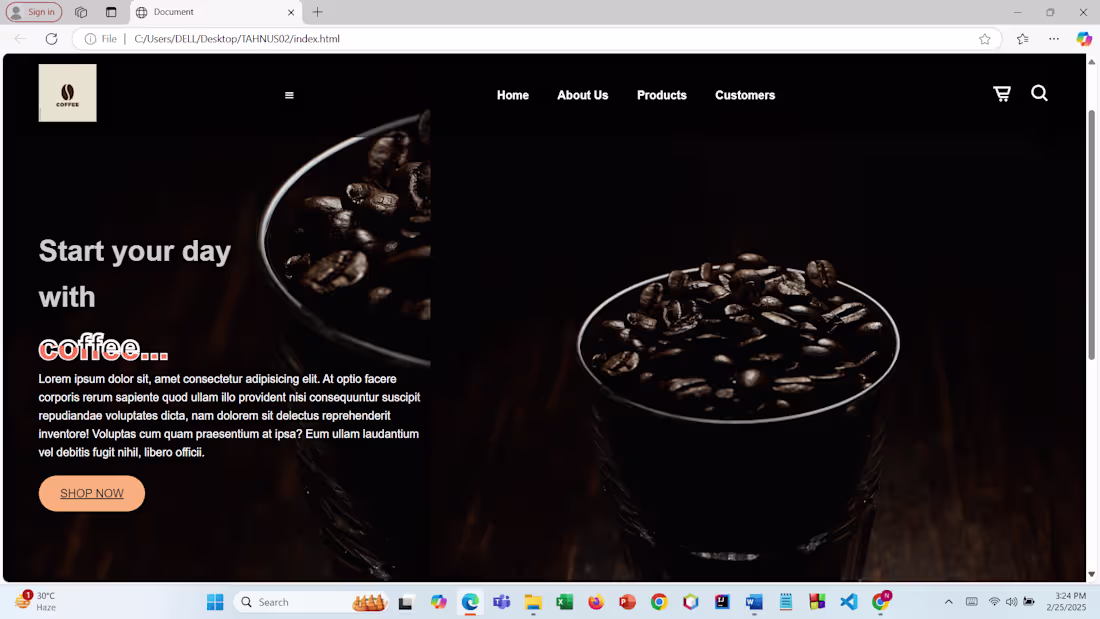Viewport: 1100px width, 619px height.
Task: Add page to favorites via star icon
Action: click(984, 39)
